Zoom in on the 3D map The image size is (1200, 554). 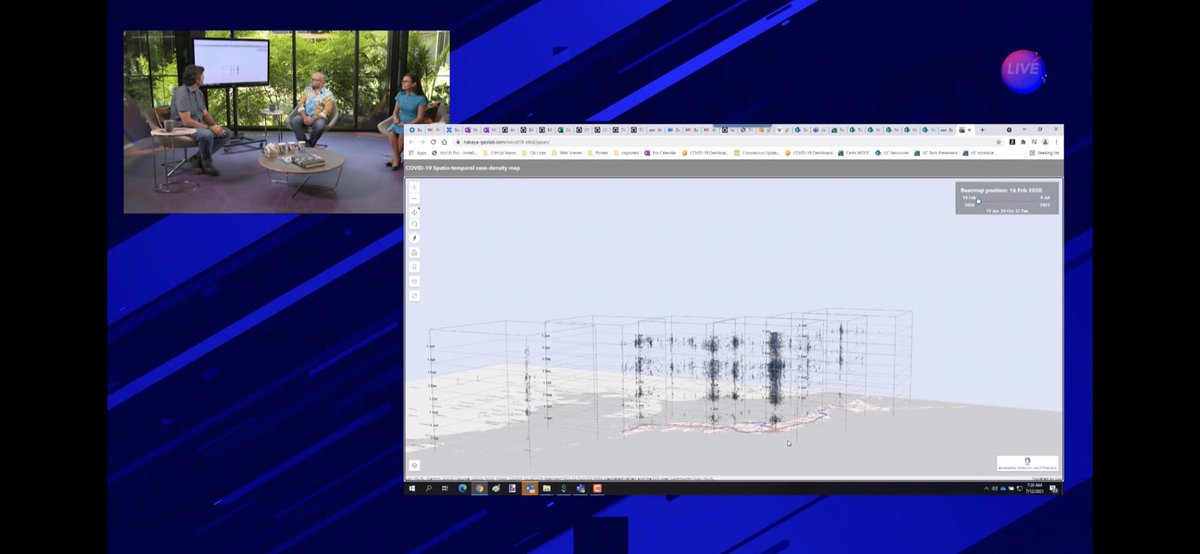[x=414, y=186]
